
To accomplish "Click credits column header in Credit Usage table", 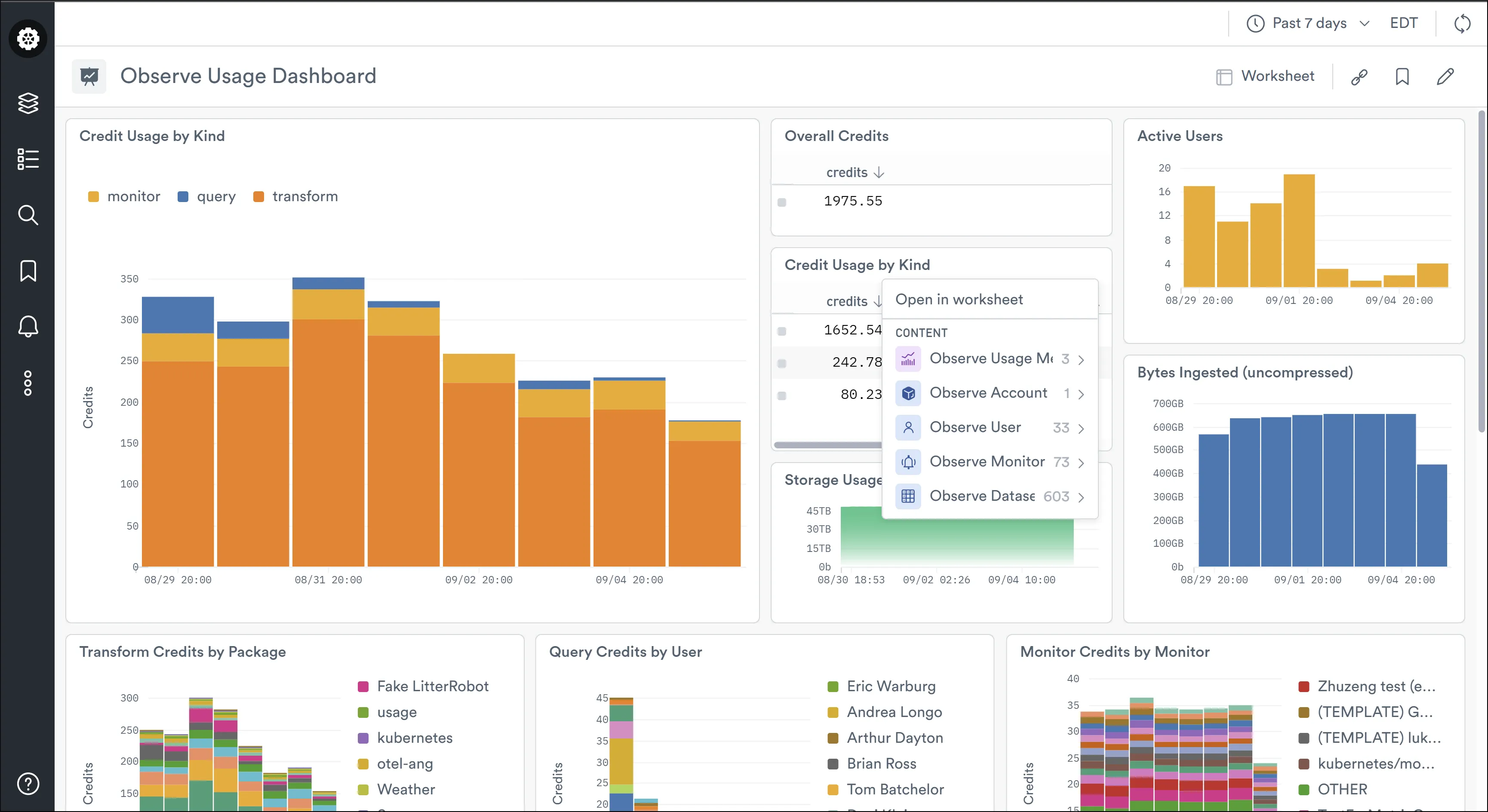I will click(x=847, y=301).
